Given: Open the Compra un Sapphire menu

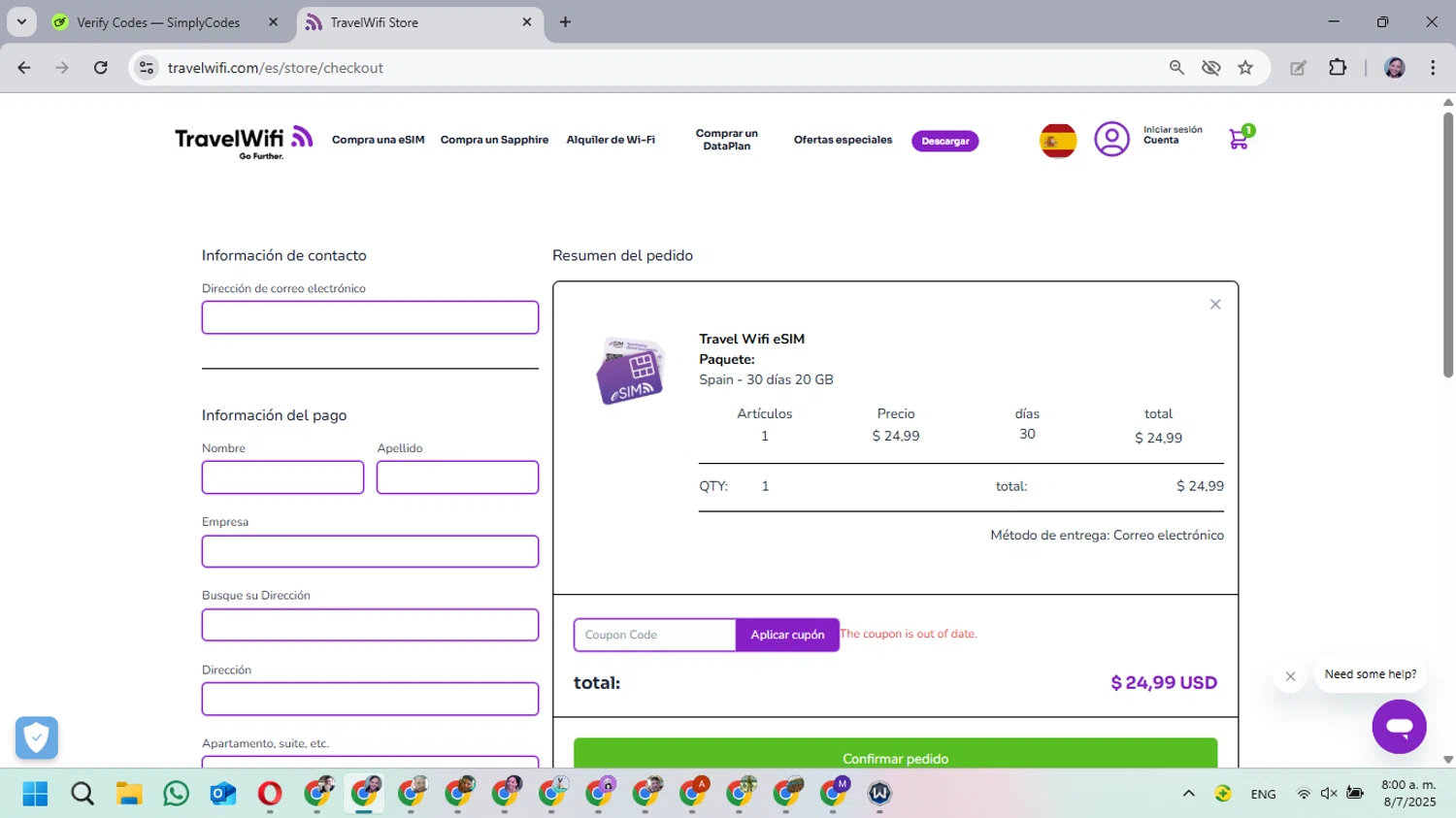Looking at the screenshot, I should coord(494,140).
